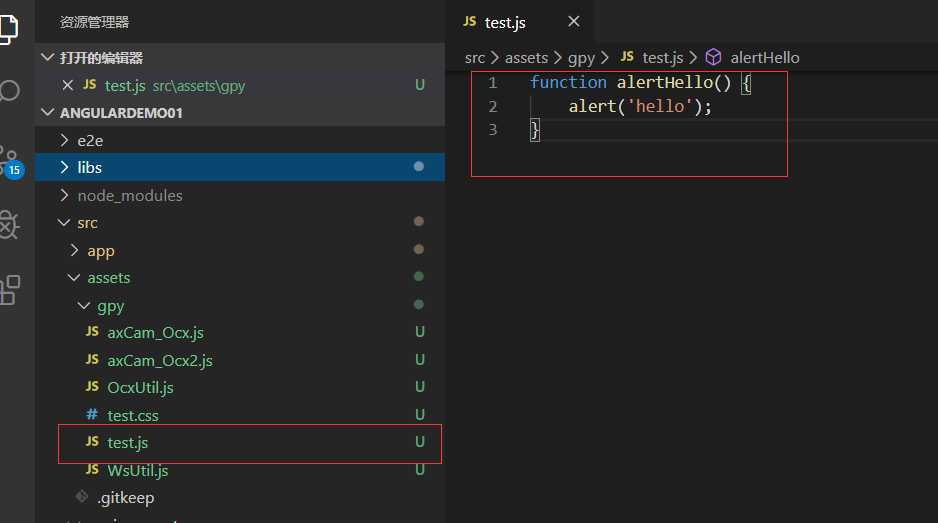Viewport: 938px width, 523px height.
Task: Close test.js in the open editors list
Action: tap(68, 86)
